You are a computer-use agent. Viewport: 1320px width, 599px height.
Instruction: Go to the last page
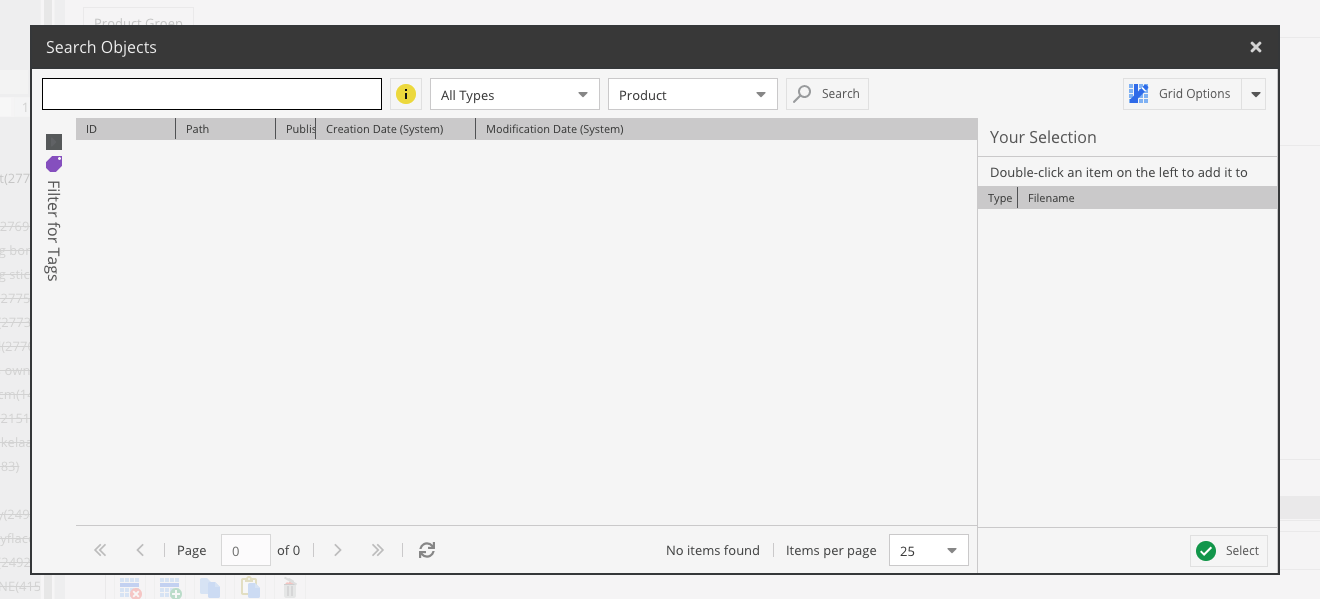(x=377, y=550)
